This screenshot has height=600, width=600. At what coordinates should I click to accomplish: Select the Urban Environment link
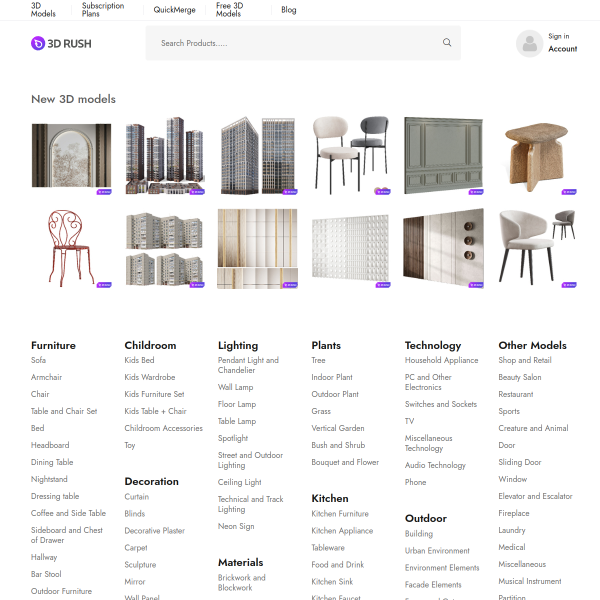pyautogui.click(x=437, y=551)
